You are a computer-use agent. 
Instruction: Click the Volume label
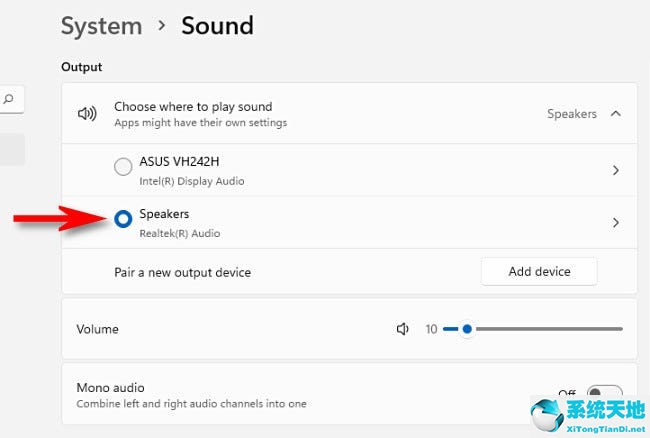tap(97, 329)
